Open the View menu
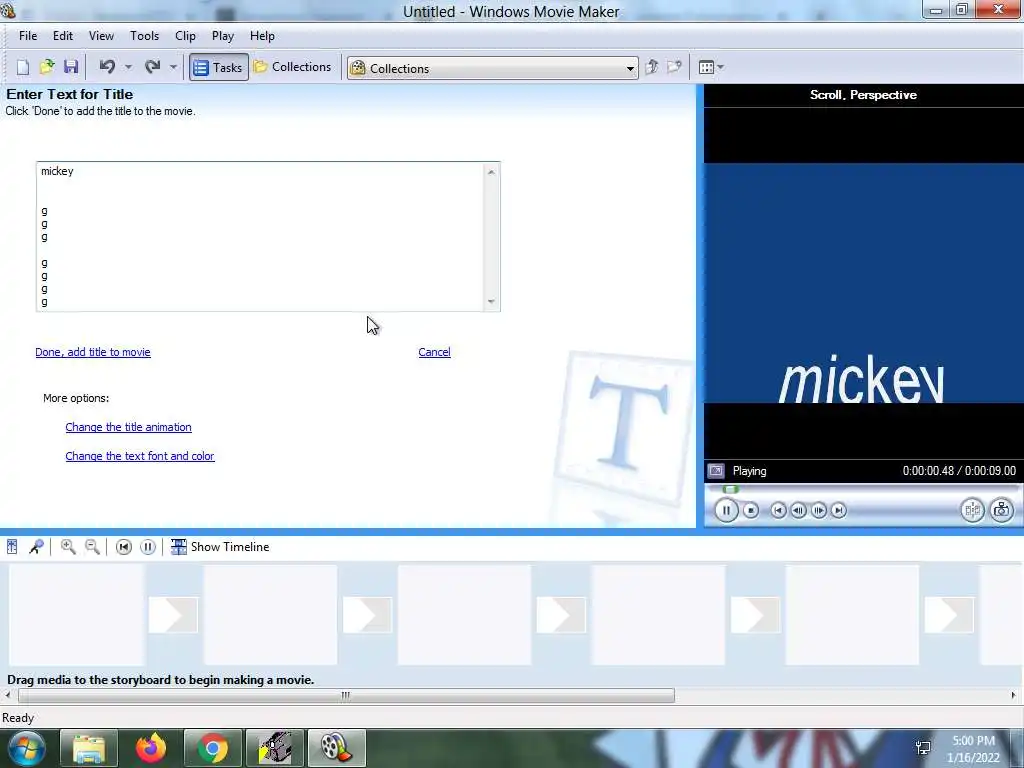 (101, 36)
